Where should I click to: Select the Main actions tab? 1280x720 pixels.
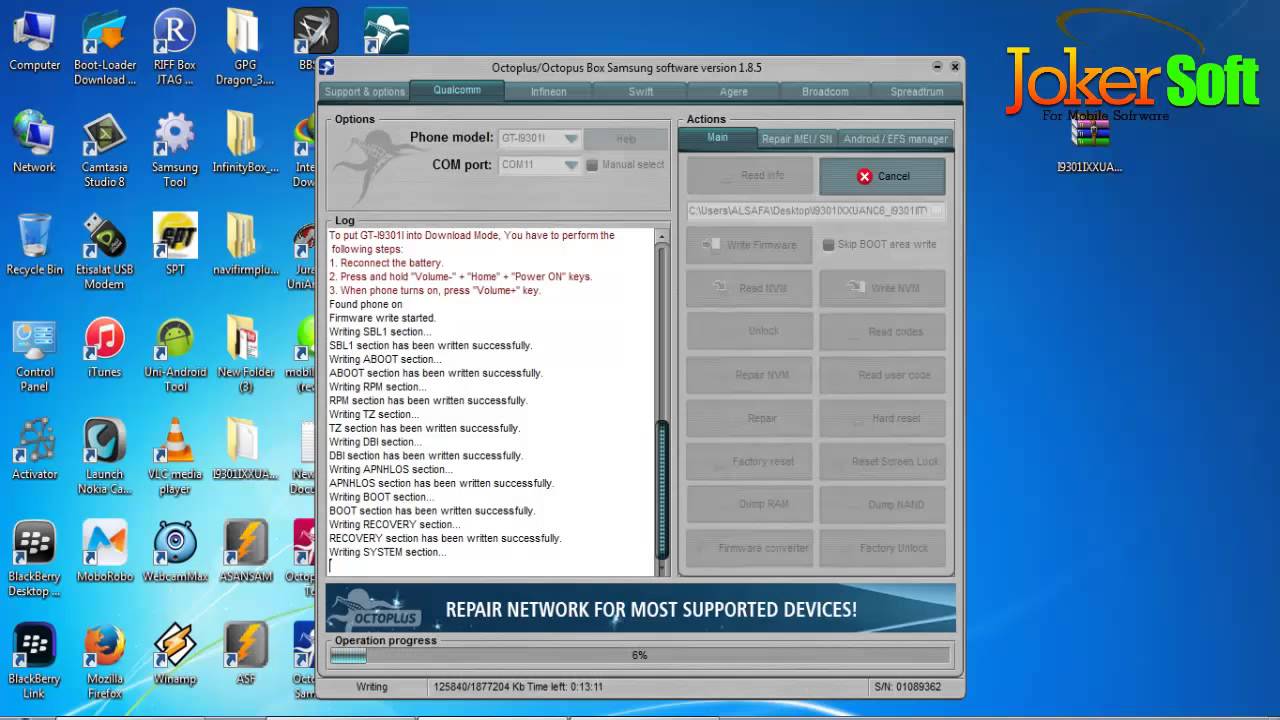pos(718,138)
